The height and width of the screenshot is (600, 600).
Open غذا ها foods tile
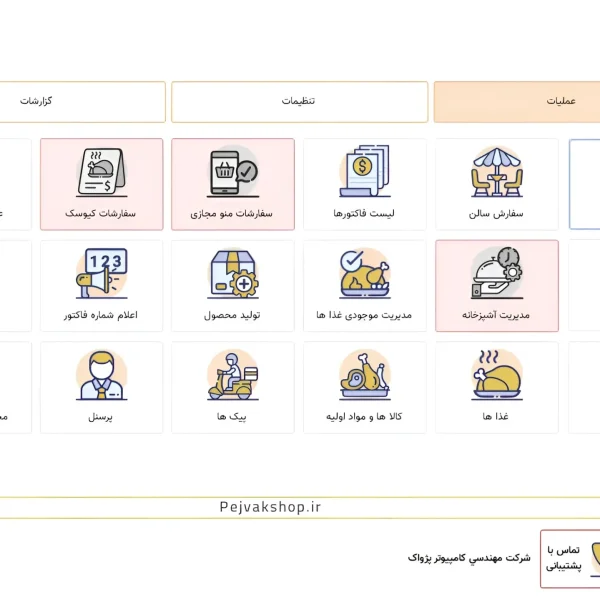pyautogui.click(x=497, y=387)
